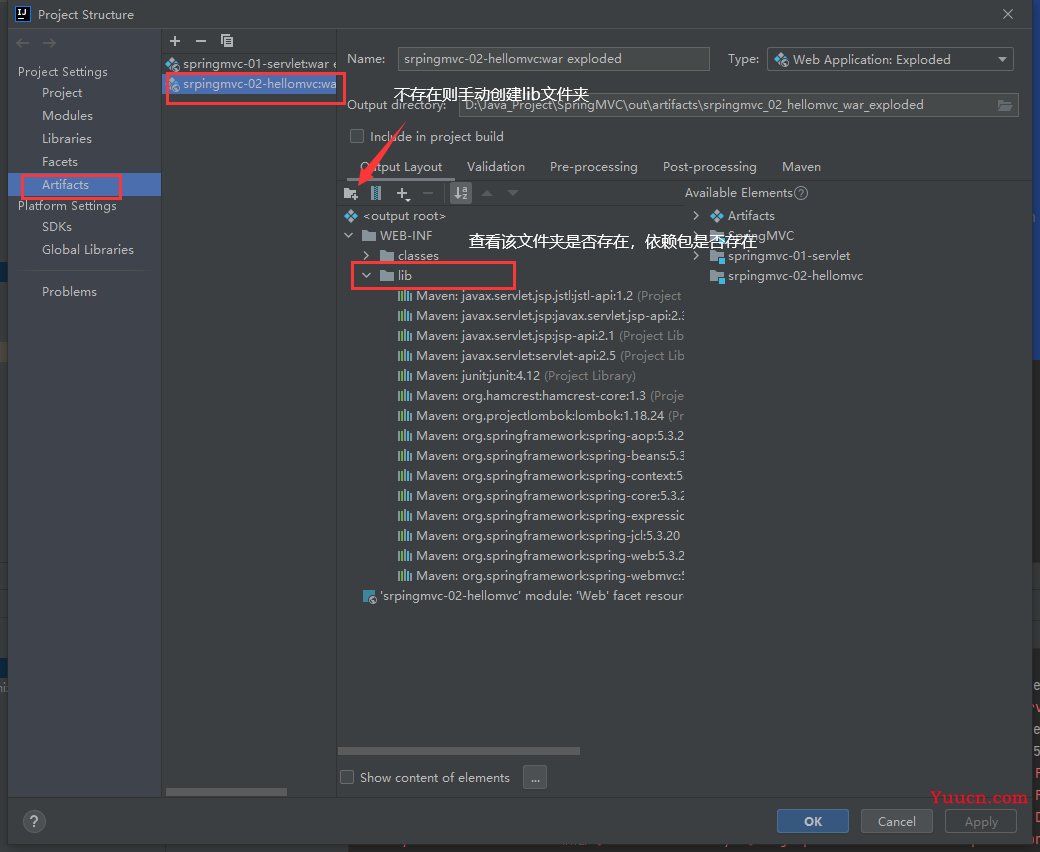
Task: Open Global Libraries settings
Action: (x=88, y=250)
